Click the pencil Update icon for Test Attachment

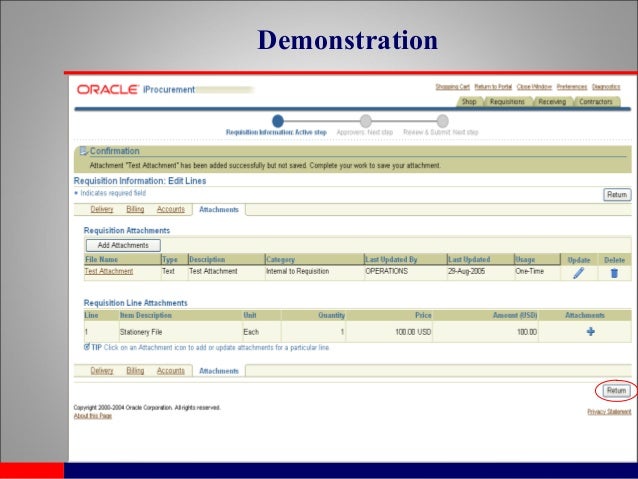[x=578, y=272]
